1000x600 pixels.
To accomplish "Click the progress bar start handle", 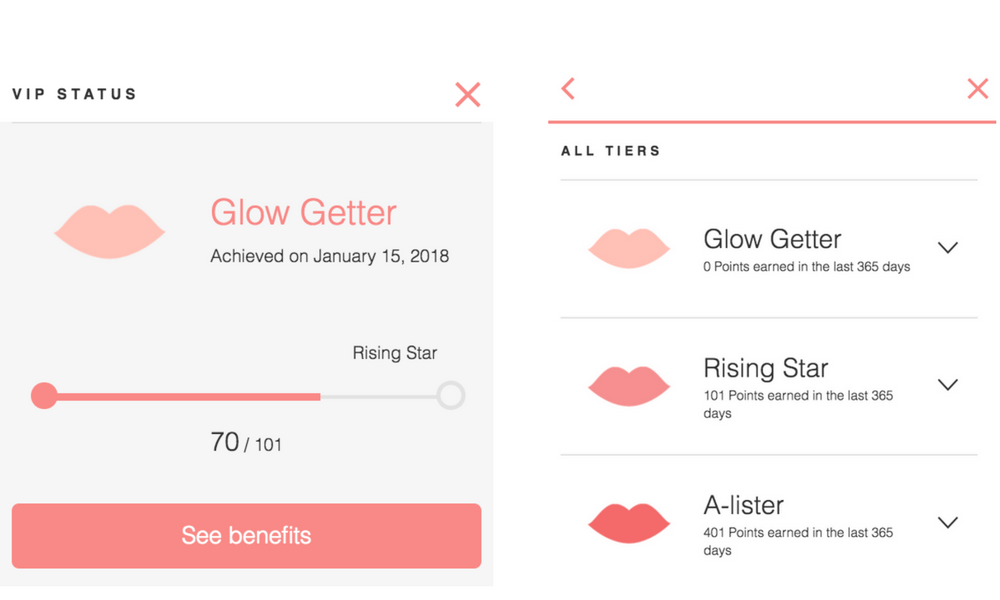I will [x=44, y=396].
